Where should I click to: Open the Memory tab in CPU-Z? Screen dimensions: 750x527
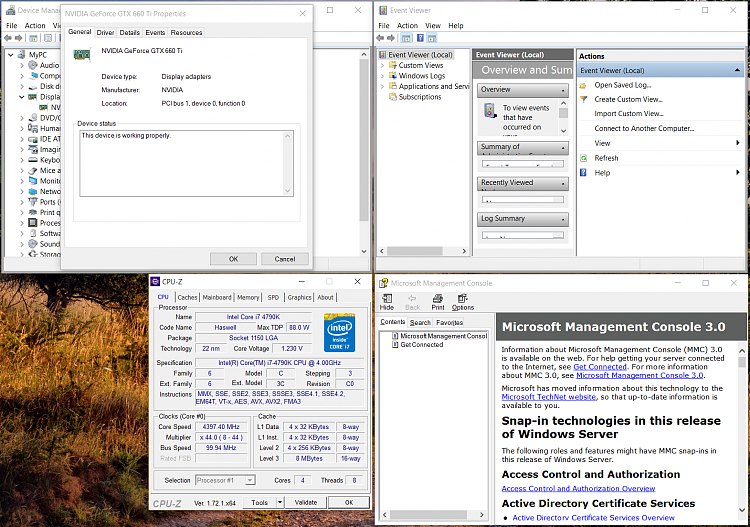(x=248, y=297)
